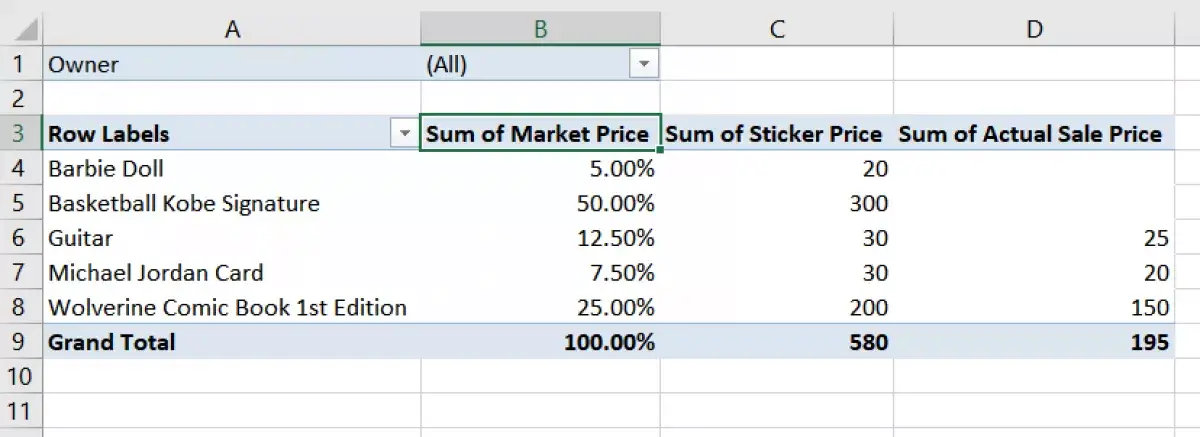Select column C header

point(777,29)
